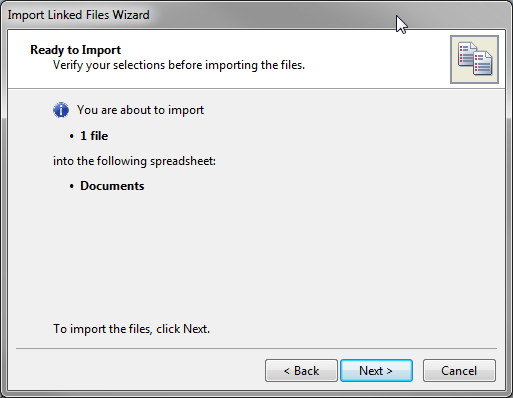Click the Verify your selections subtitle text

179,65
